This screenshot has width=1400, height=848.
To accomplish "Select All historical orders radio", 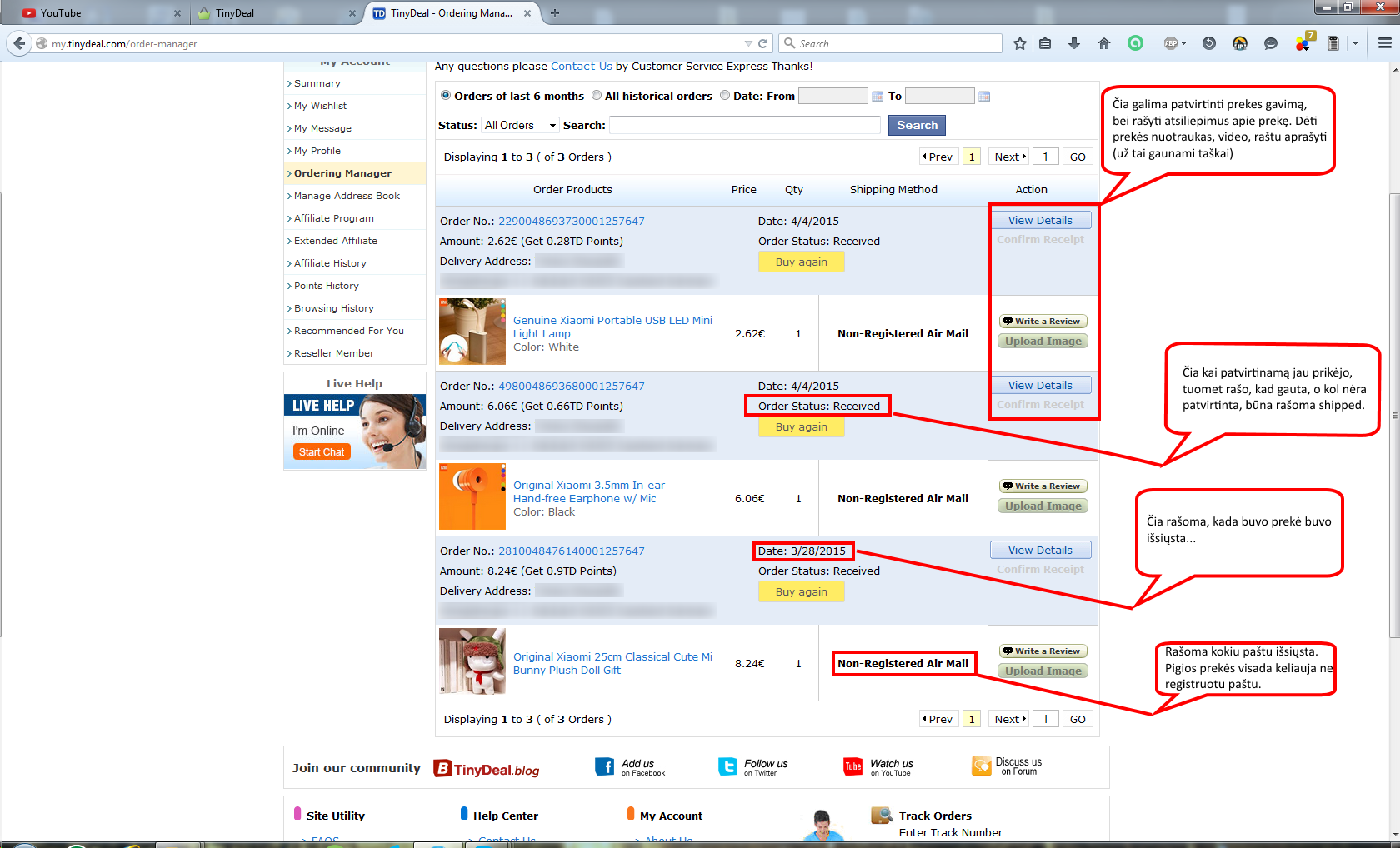I will [597, 96].
